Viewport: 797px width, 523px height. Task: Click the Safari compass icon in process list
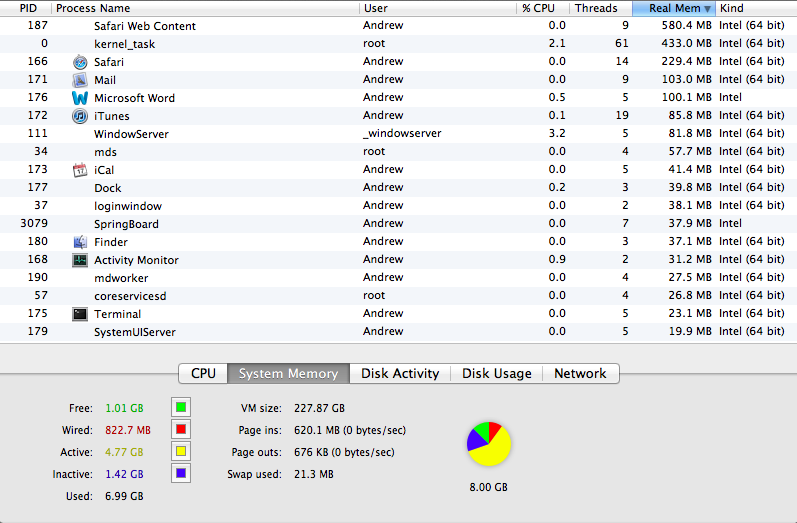80,62
